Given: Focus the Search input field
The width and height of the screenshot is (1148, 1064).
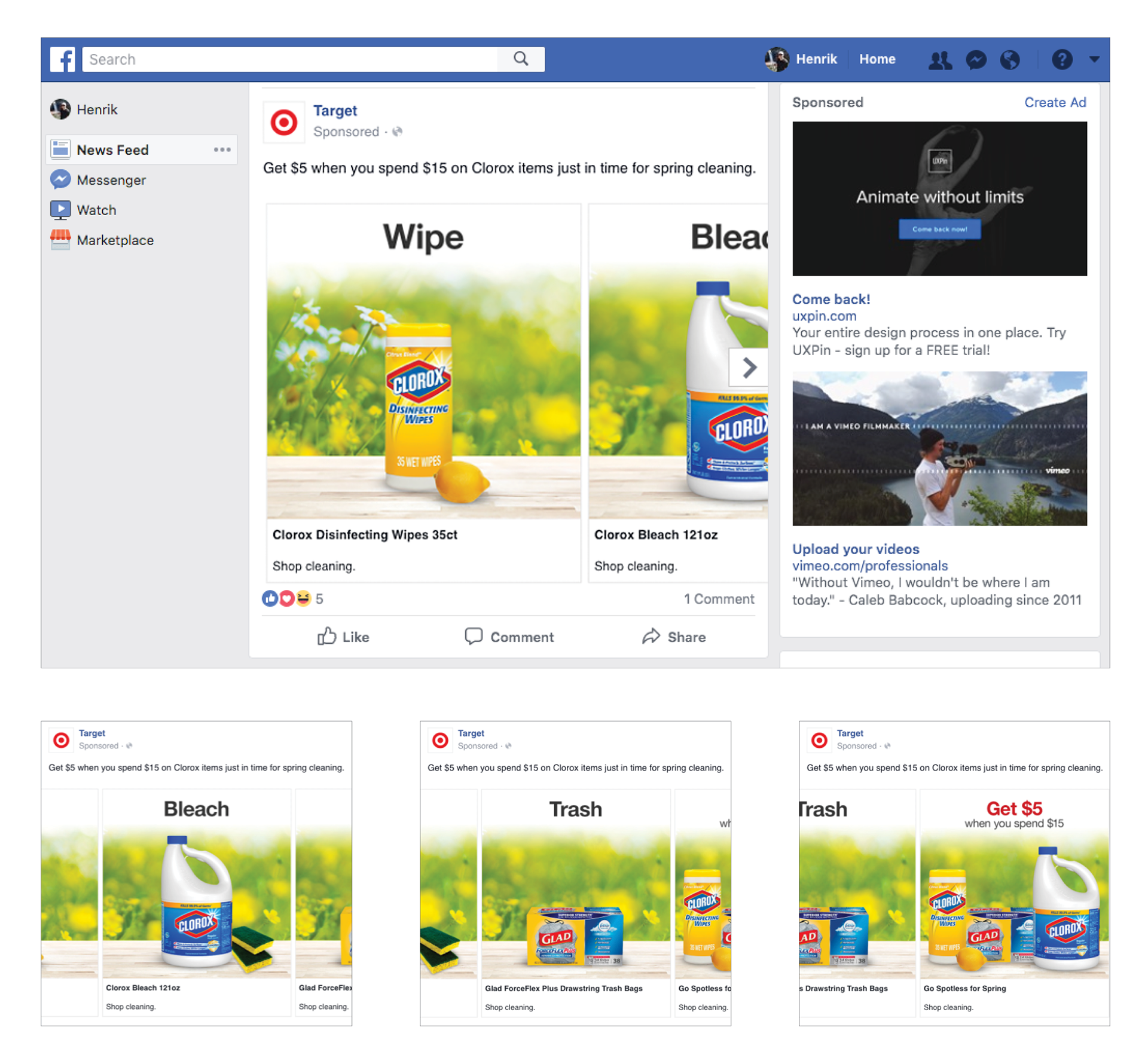Looking at the screenshot, I should tap(289, 59).
